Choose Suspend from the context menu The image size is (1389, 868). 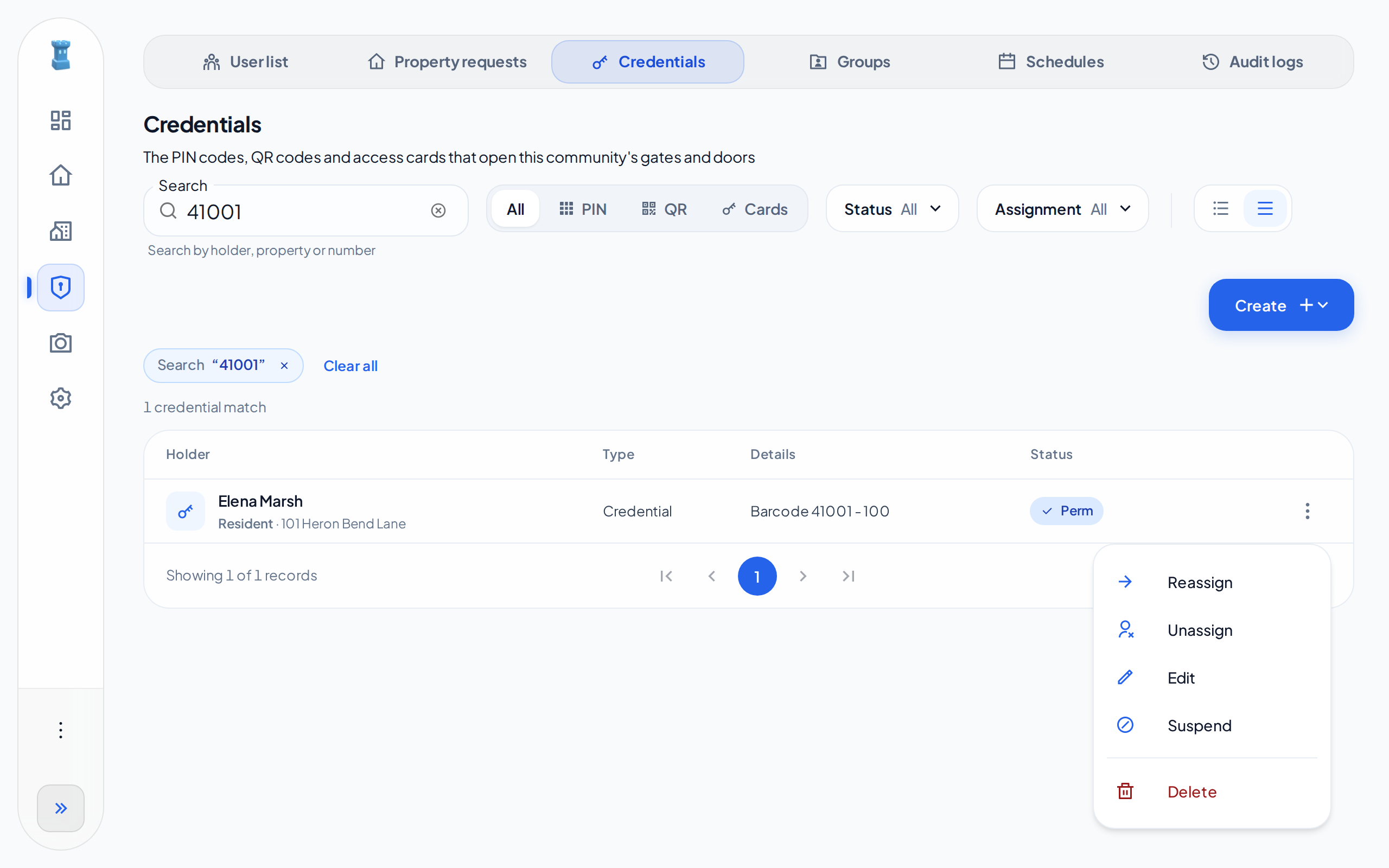[1211, 725]
